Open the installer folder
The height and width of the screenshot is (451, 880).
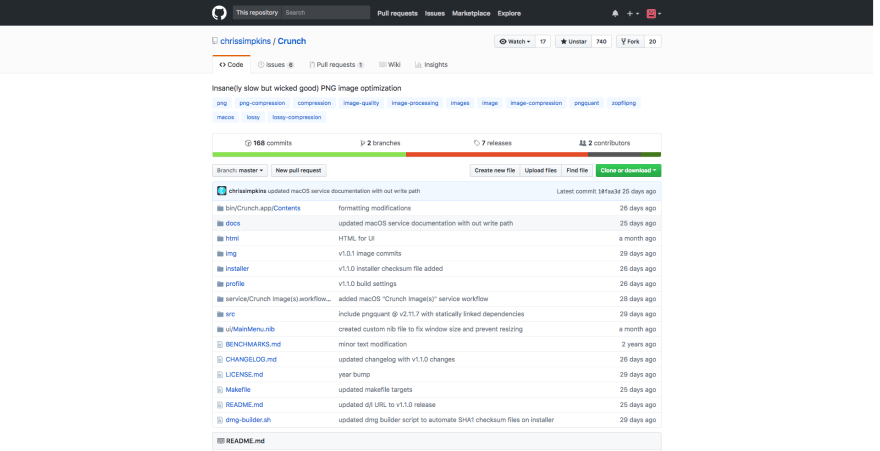[x=237, y=269]
